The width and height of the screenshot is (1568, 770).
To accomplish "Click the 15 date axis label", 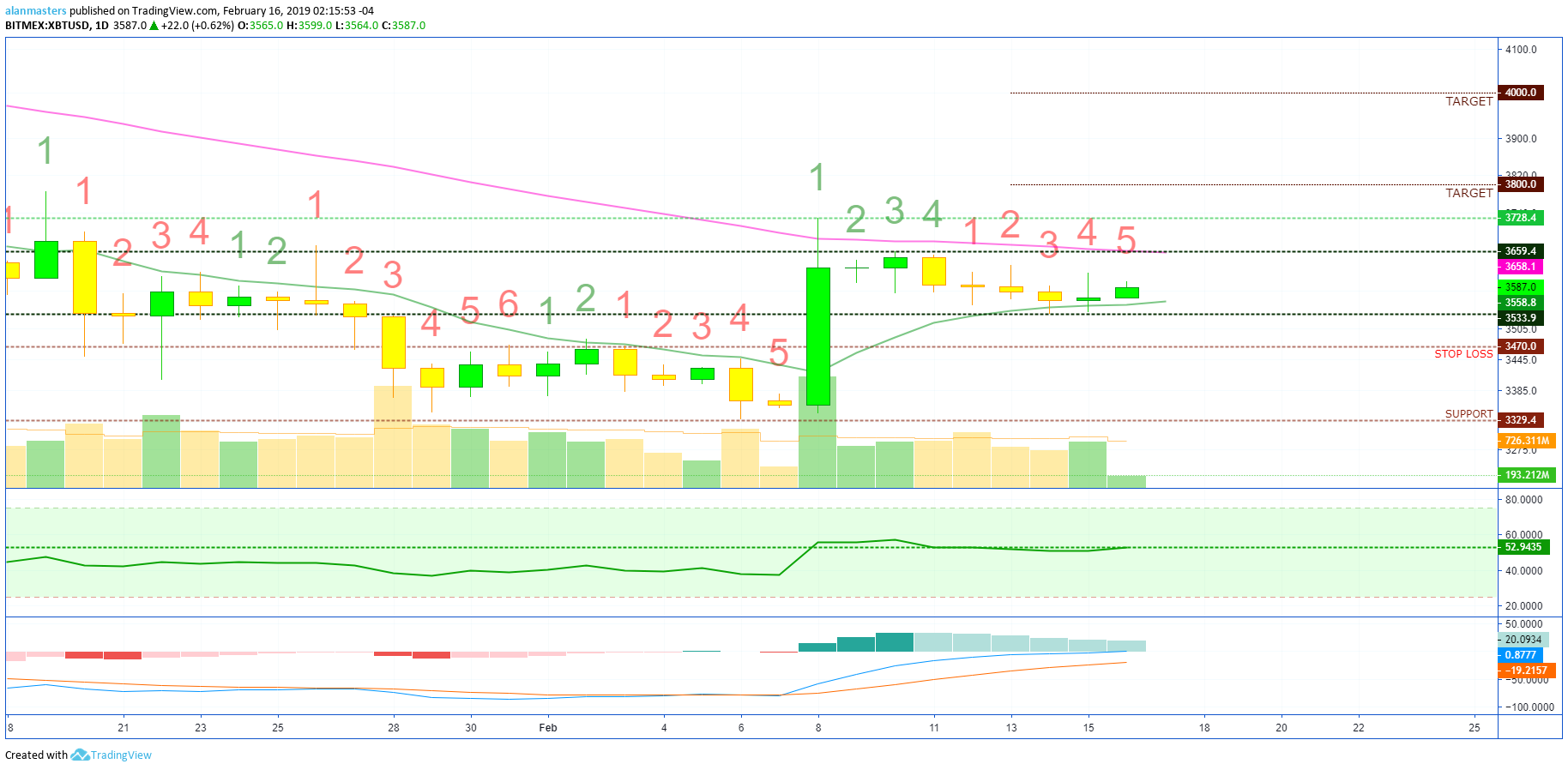I will 1089,728.
